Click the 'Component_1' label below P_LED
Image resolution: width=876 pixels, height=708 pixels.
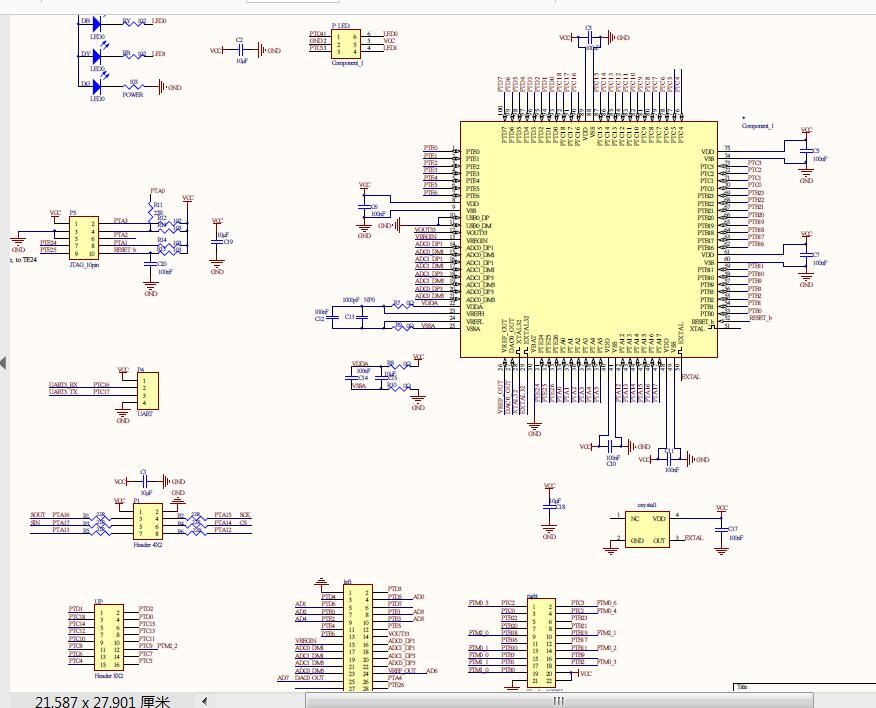347,63
